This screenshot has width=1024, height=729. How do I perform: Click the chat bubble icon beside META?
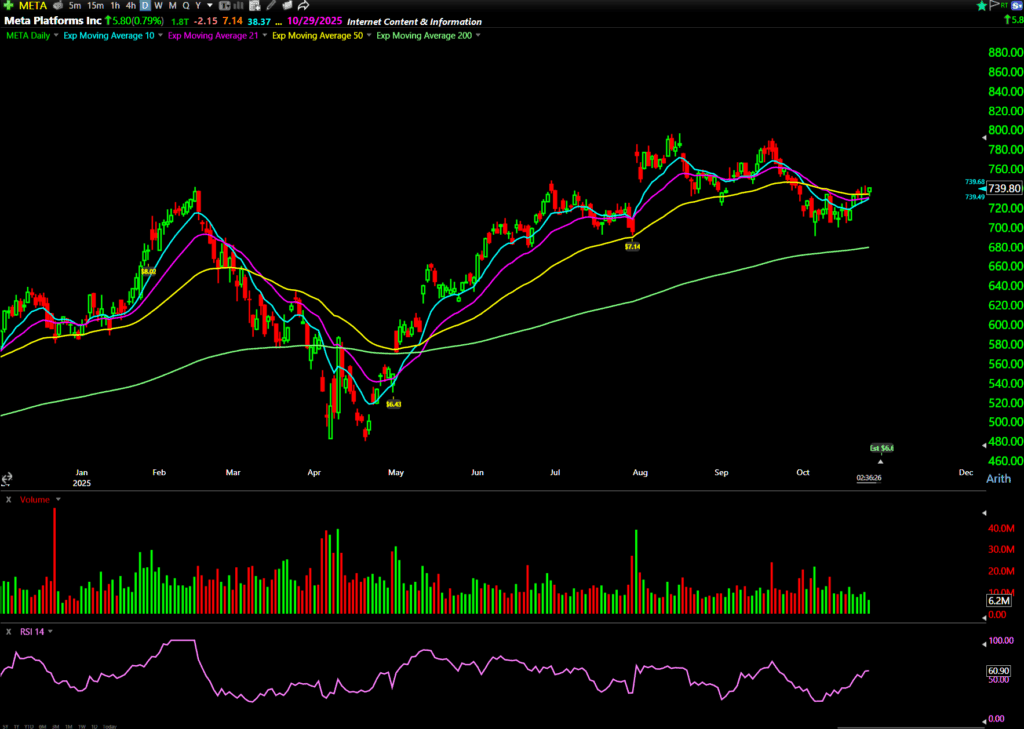tap(57, 6)
